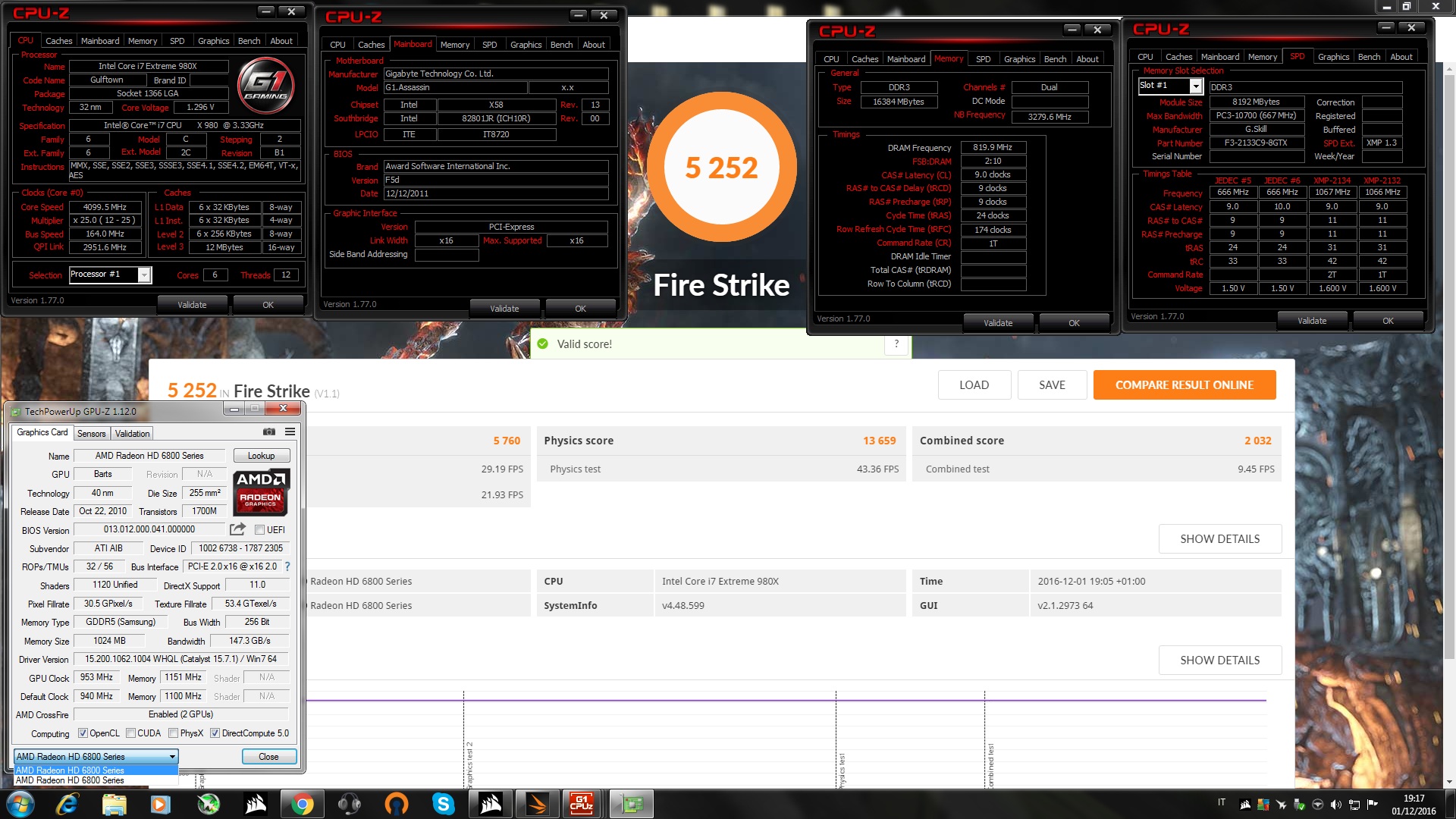Screen dimensions: 1456x819
Task: Click OK in the Mainboard CPU-Z window
Action: 580,309
